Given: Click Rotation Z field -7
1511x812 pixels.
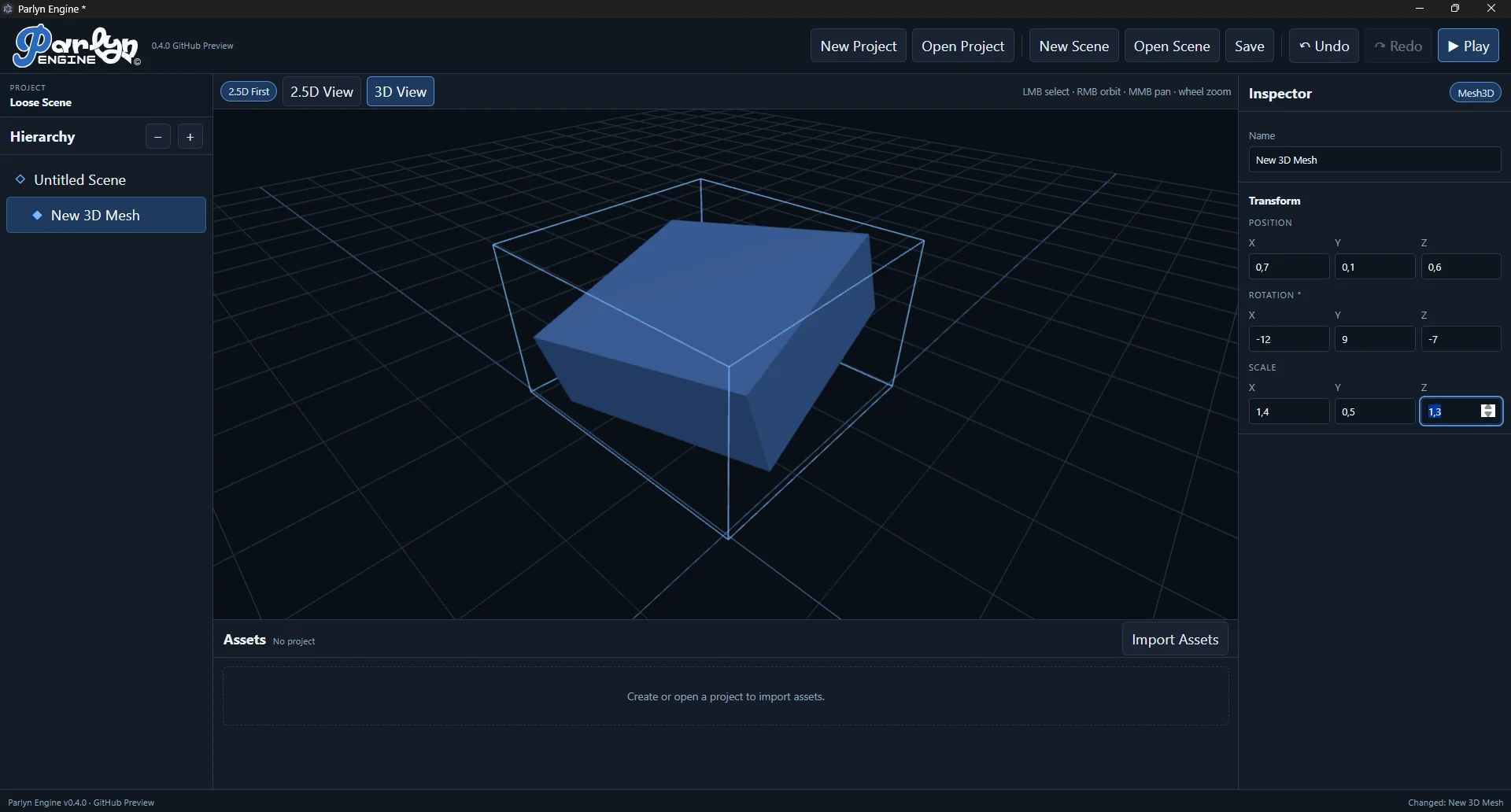Looking at the screenshot, I should (1461, 339).
